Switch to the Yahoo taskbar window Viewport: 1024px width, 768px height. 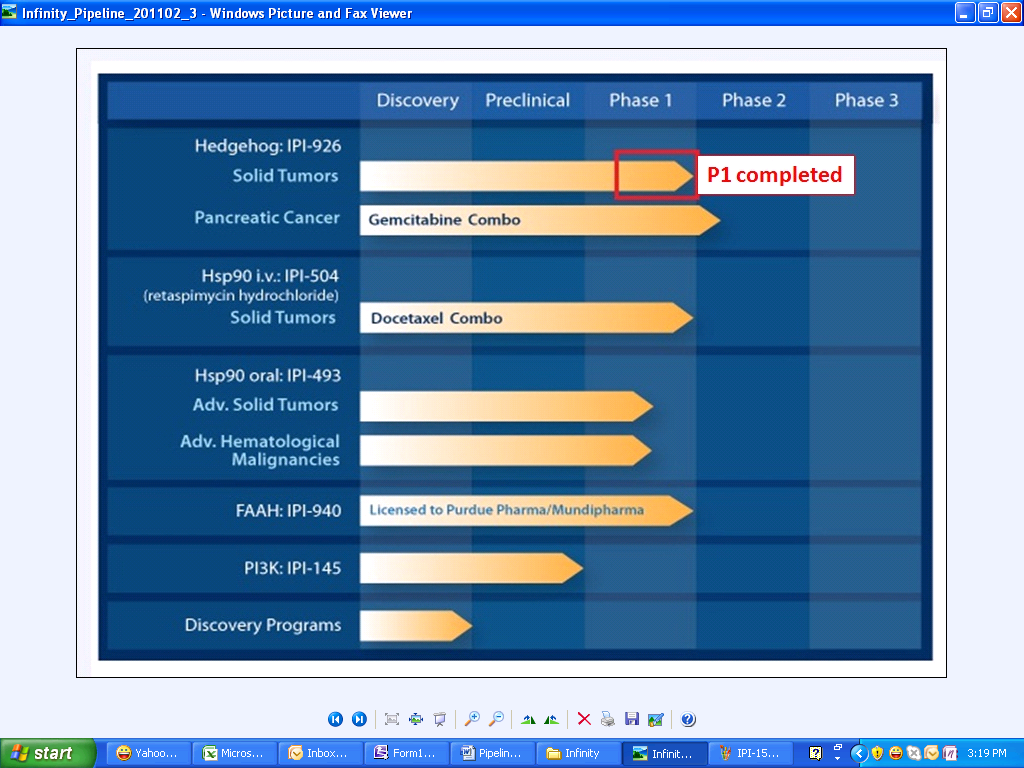(x=148, y=753)
